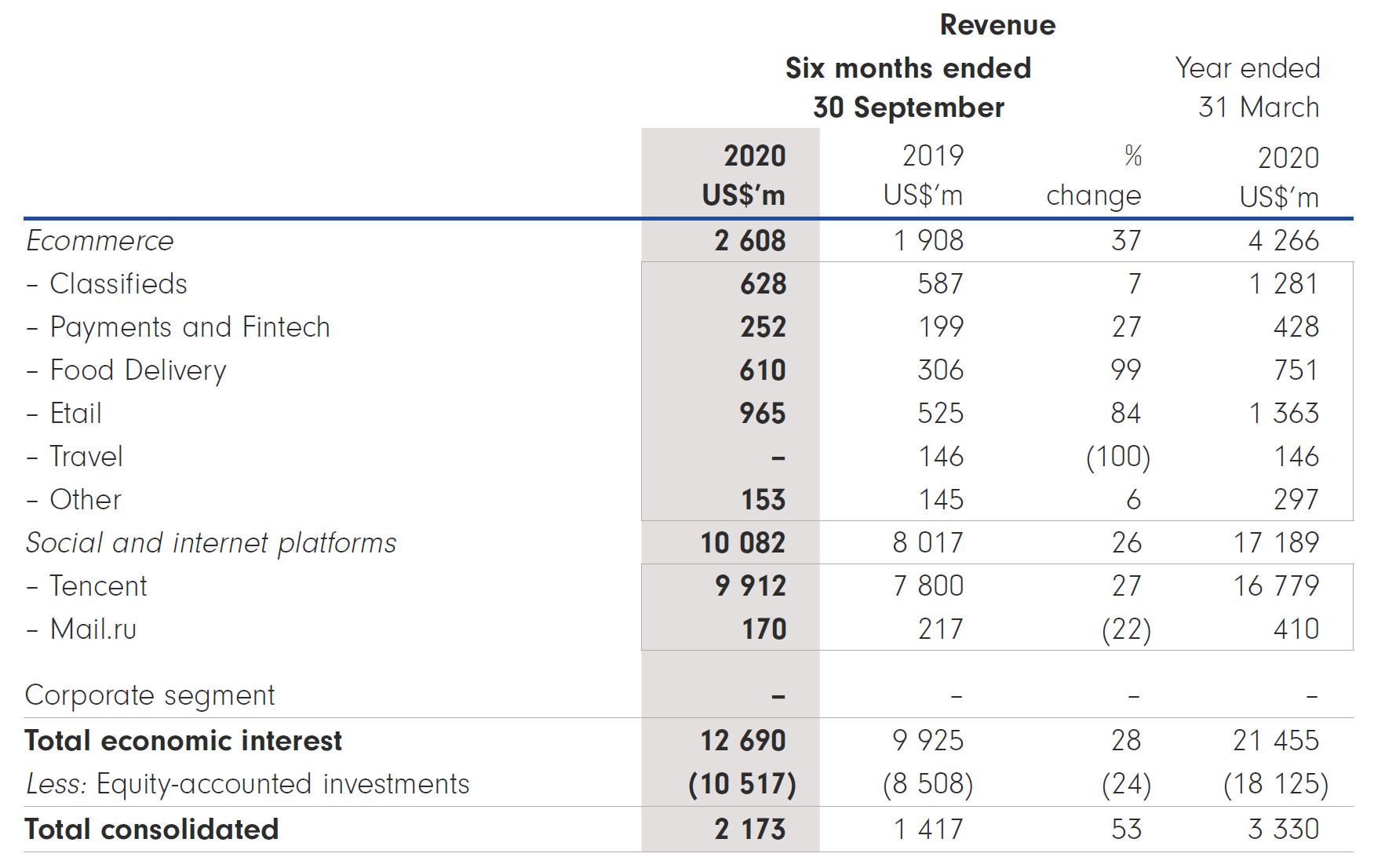Click the Travel row label

pyautogui.click(x=86, y=457)
